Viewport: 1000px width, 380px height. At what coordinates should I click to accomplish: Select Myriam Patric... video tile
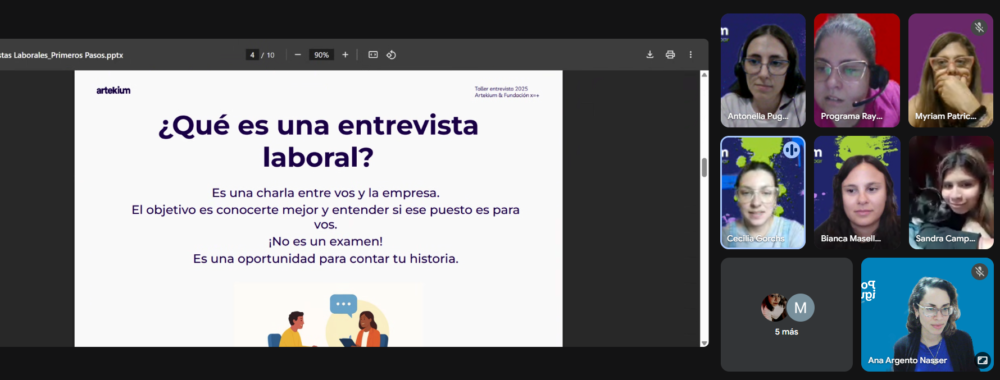950,70
